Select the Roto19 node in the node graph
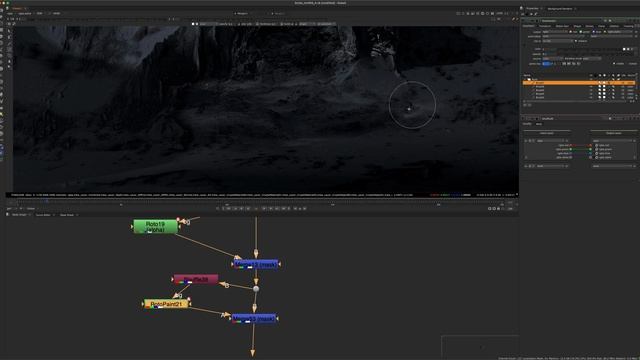 [156, 227]
